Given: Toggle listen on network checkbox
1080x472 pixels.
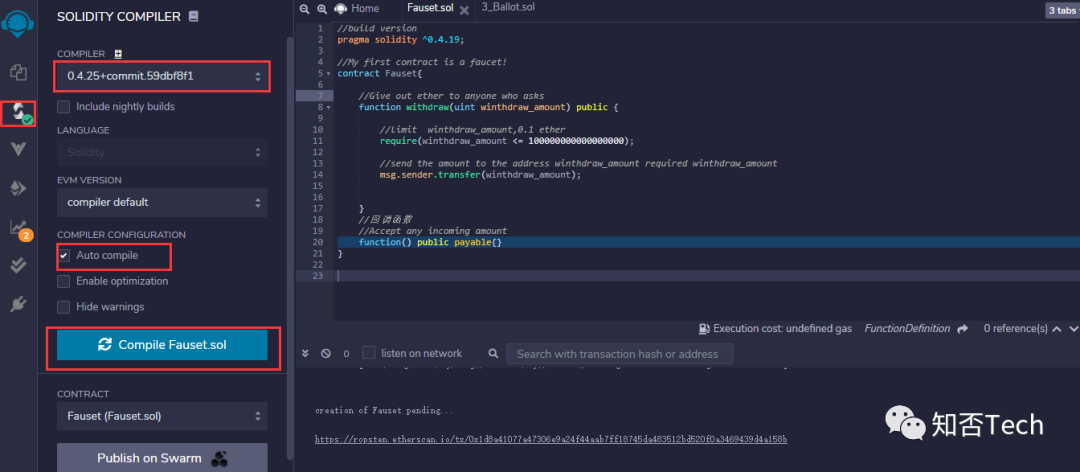Looking at the screenshot, I should point(369,353).
